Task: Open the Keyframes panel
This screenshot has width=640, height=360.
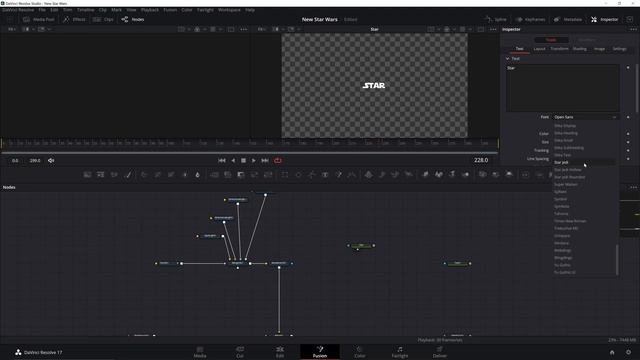Action: point(530,19)
